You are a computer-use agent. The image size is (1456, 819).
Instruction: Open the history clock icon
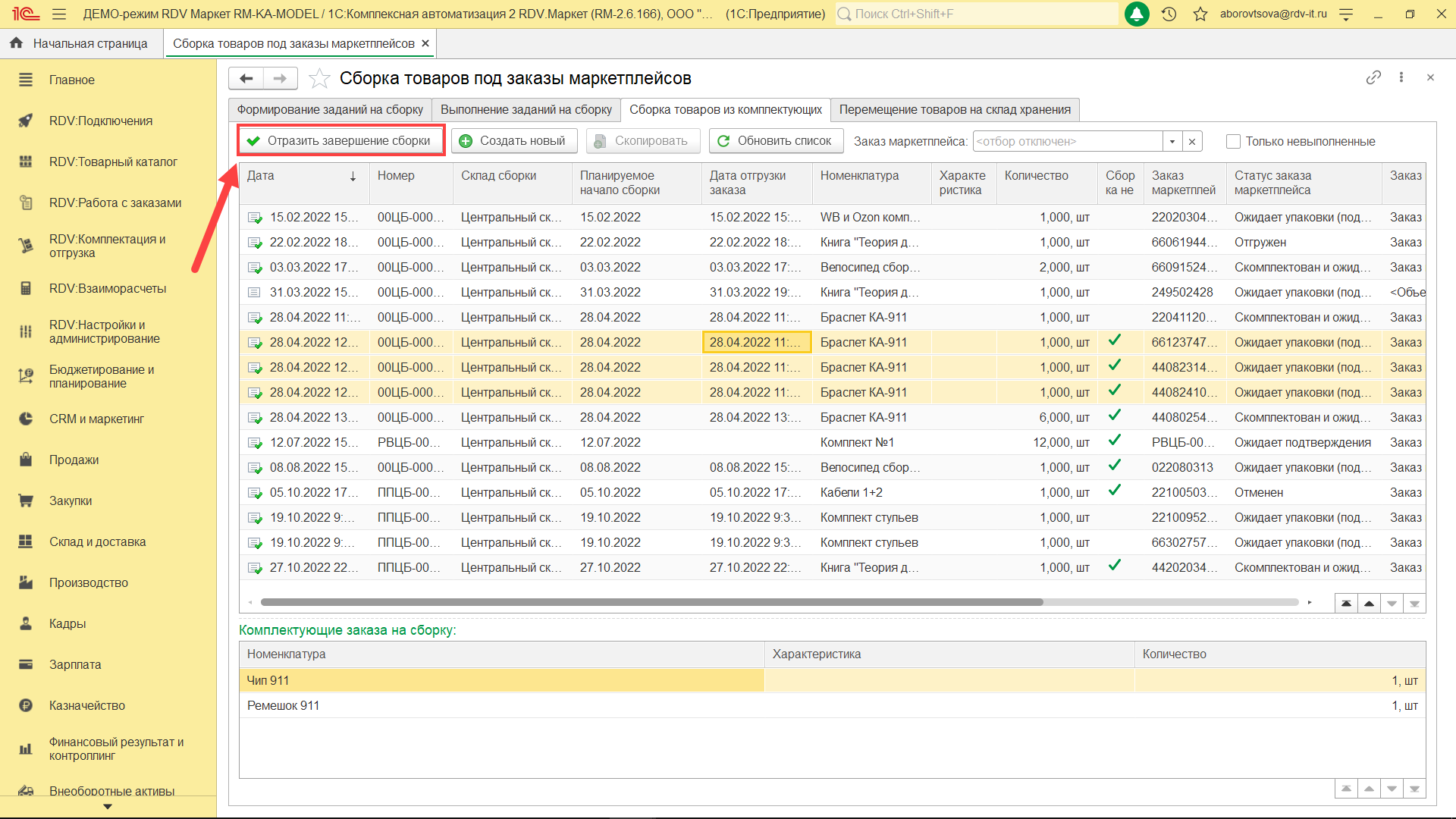click(1169, 14)
